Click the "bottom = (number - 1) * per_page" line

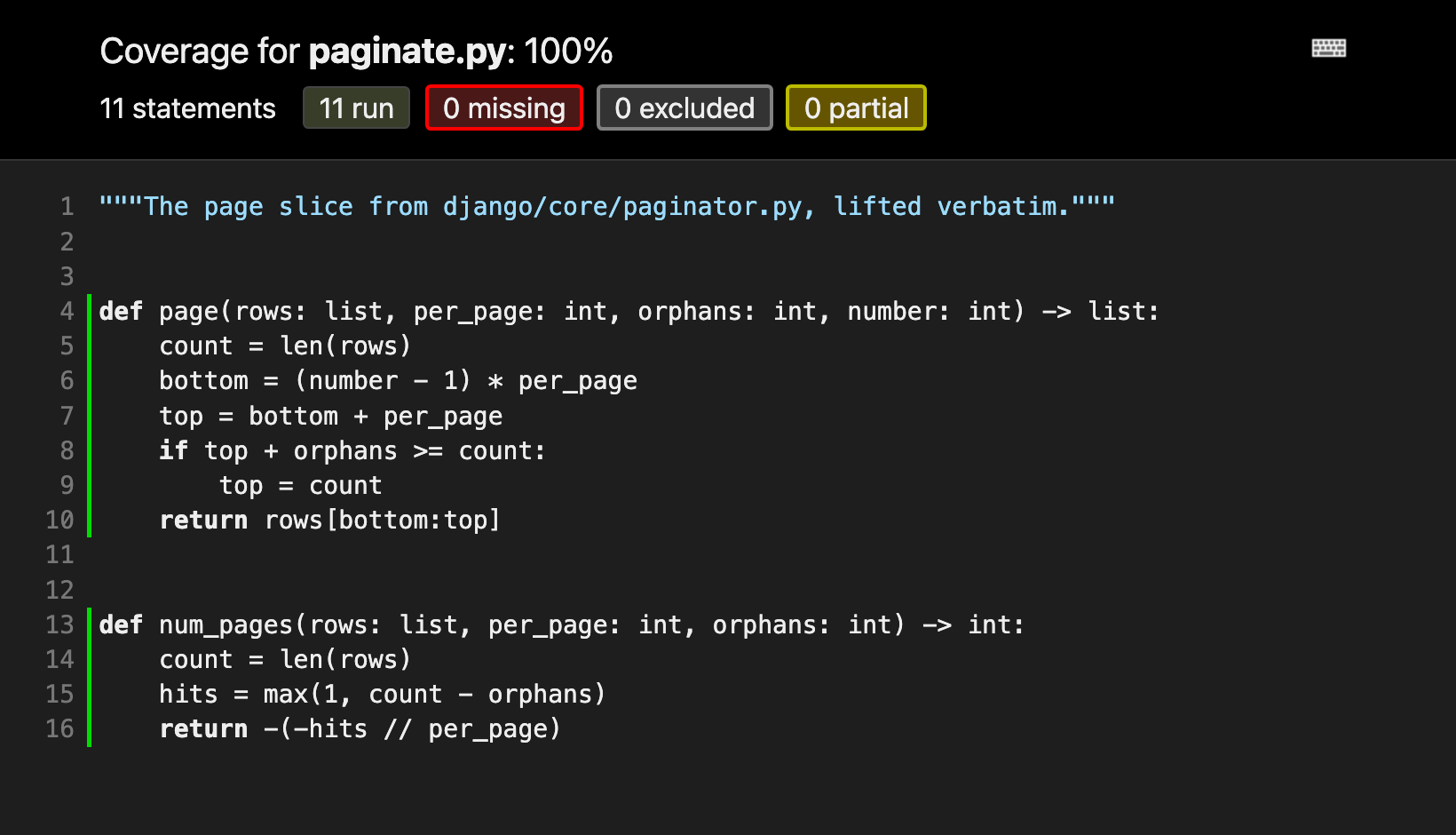[398, 380]
